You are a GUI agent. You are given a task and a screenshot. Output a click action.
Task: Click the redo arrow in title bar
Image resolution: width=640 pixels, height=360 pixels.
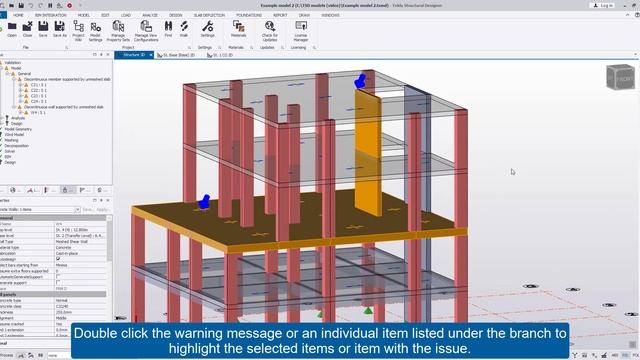[x=40, y=5]
